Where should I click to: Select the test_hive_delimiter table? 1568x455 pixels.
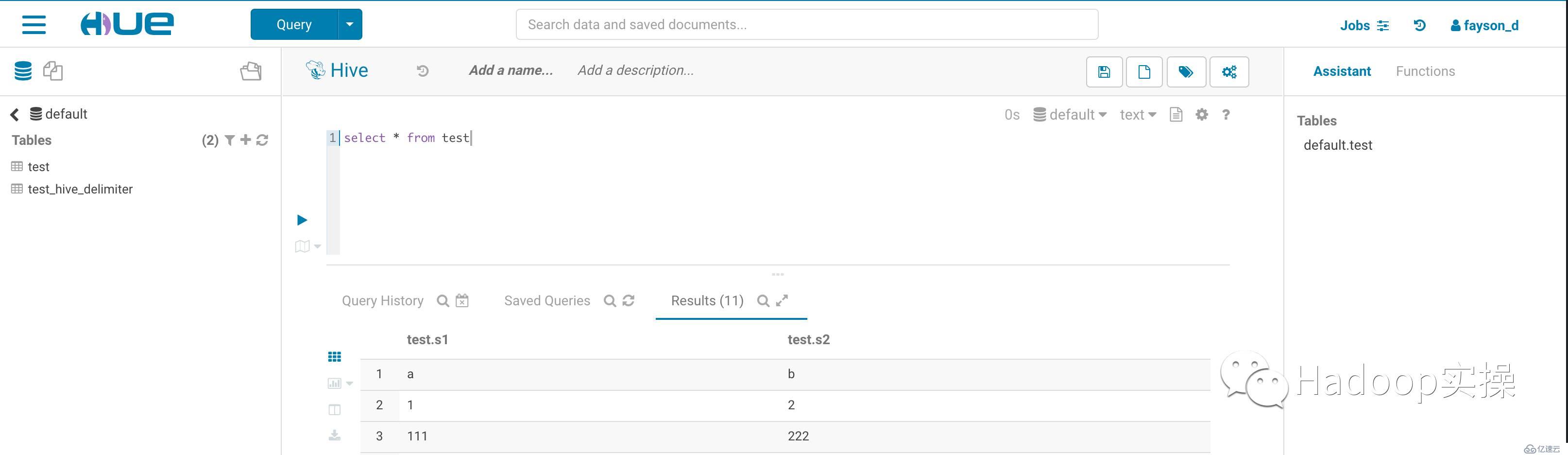pyautogui.click(x=80, y=190)
